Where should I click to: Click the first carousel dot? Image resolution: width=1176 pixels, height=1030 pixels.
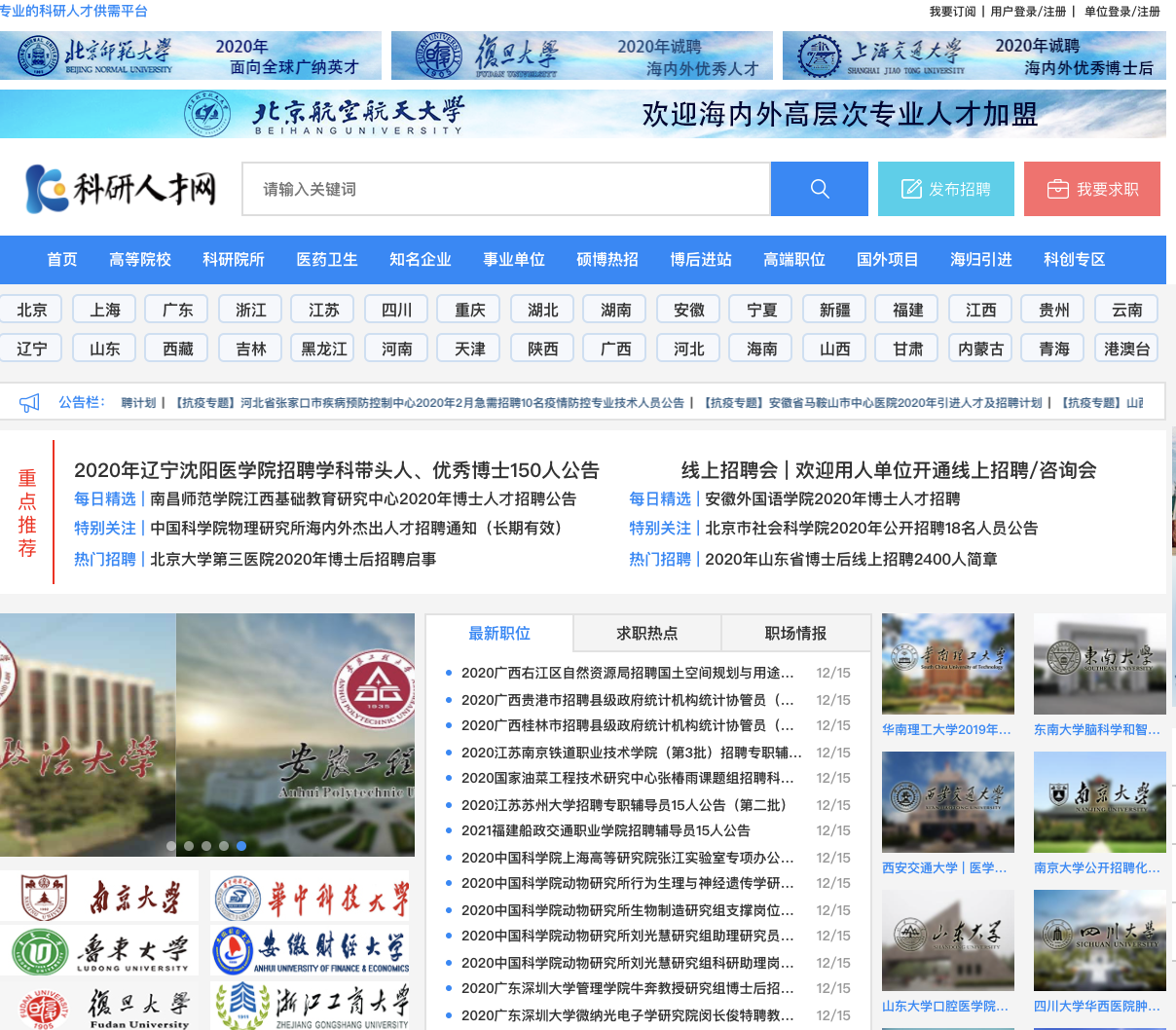coord(171,846)
